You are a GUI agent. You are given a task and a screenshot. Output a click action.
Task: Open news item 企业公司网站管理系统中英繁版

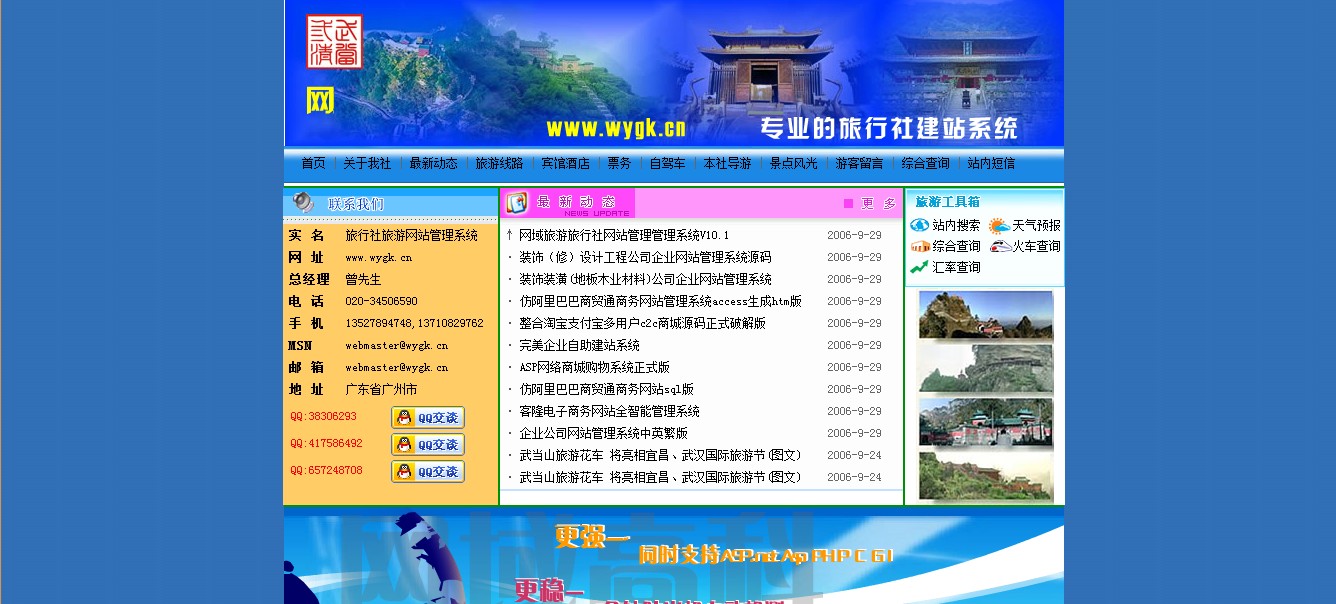tap(603, 433)
